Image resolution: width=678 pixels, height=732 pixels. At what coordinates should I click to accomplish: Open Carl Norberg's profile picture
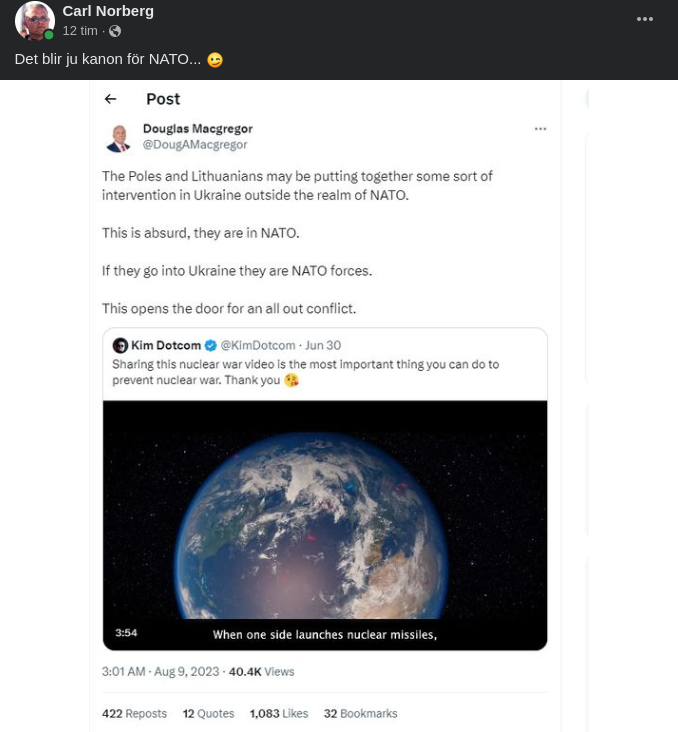[34, 21]
